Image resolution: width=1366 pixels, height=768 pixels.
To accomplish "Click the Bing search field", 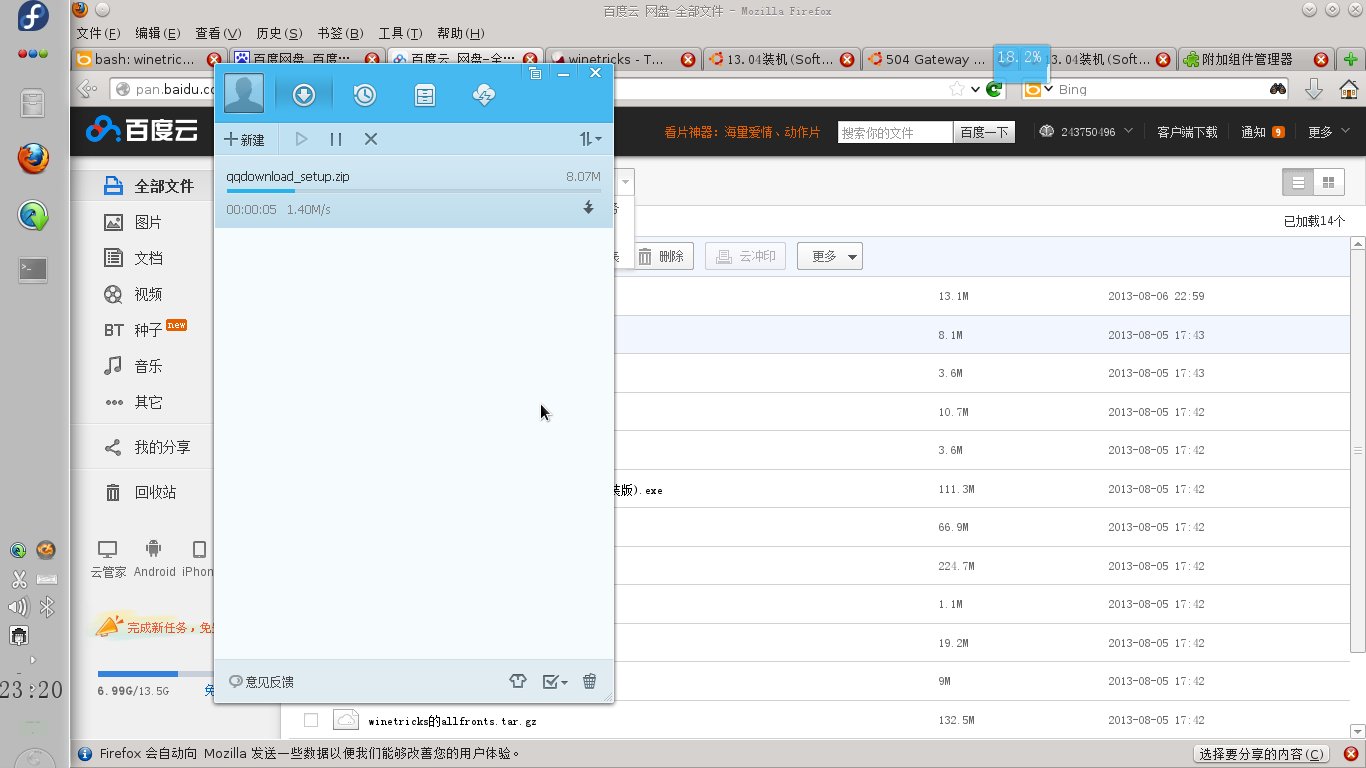I will pyautogui.click(x=1160, y=89).
